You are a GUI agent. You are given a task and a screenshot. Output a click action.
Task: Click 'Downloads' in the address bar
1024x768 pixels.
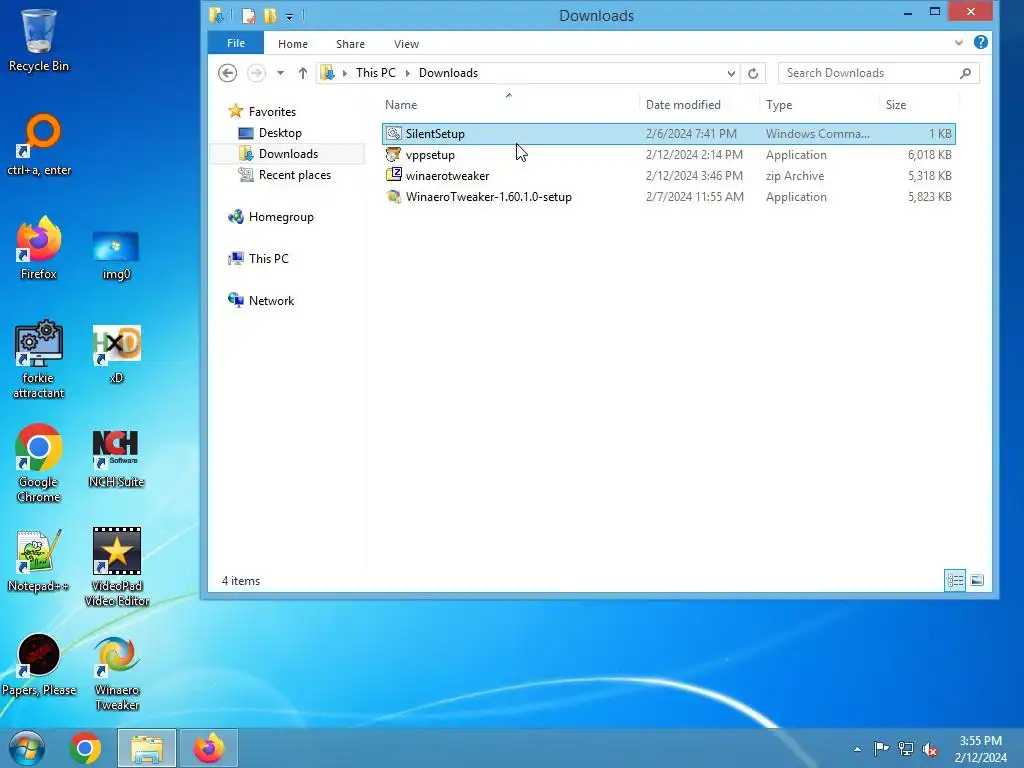click(448, 72)
